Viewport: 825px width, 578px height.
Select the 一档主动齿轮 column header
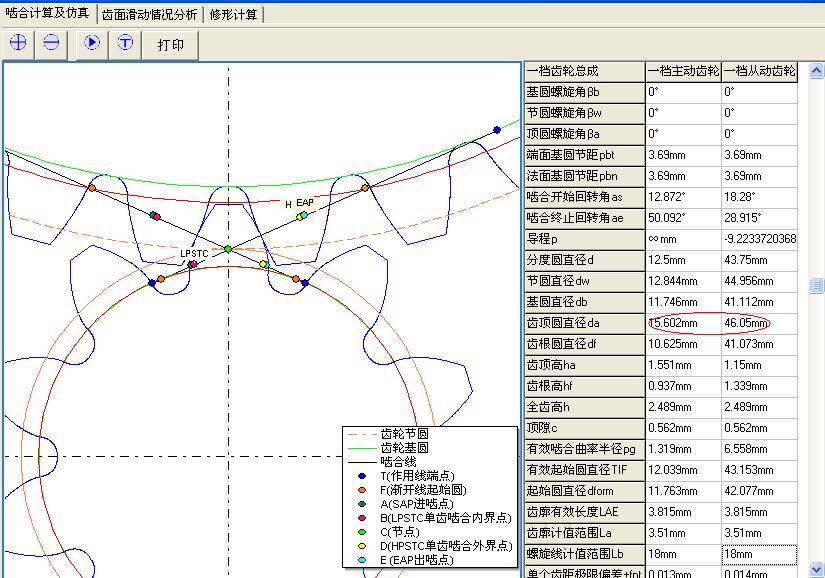click(x=683, y=71)
